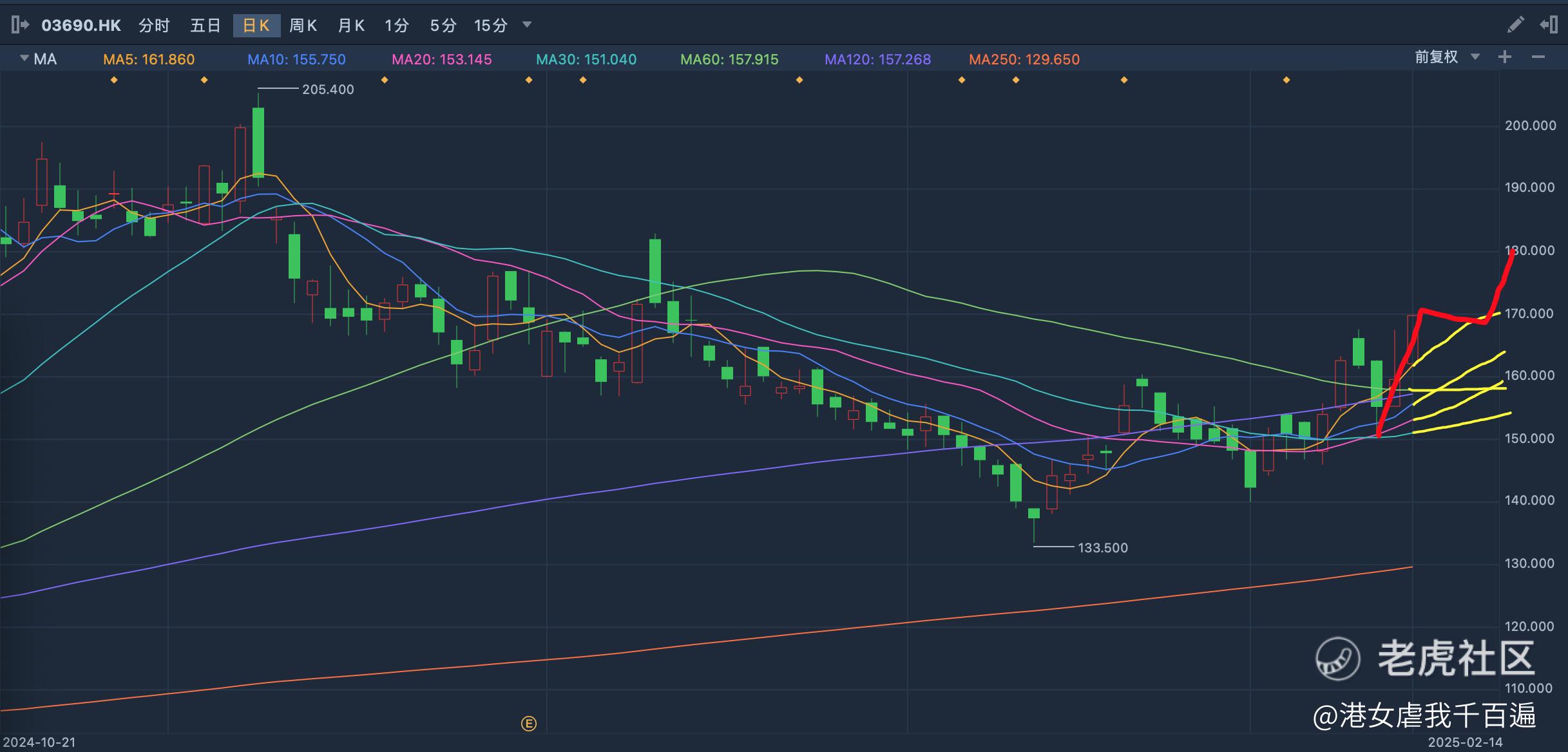Click the first orange diamond event marker
The width and height of the screenshot is (1568, 752).
click(114, 80)
